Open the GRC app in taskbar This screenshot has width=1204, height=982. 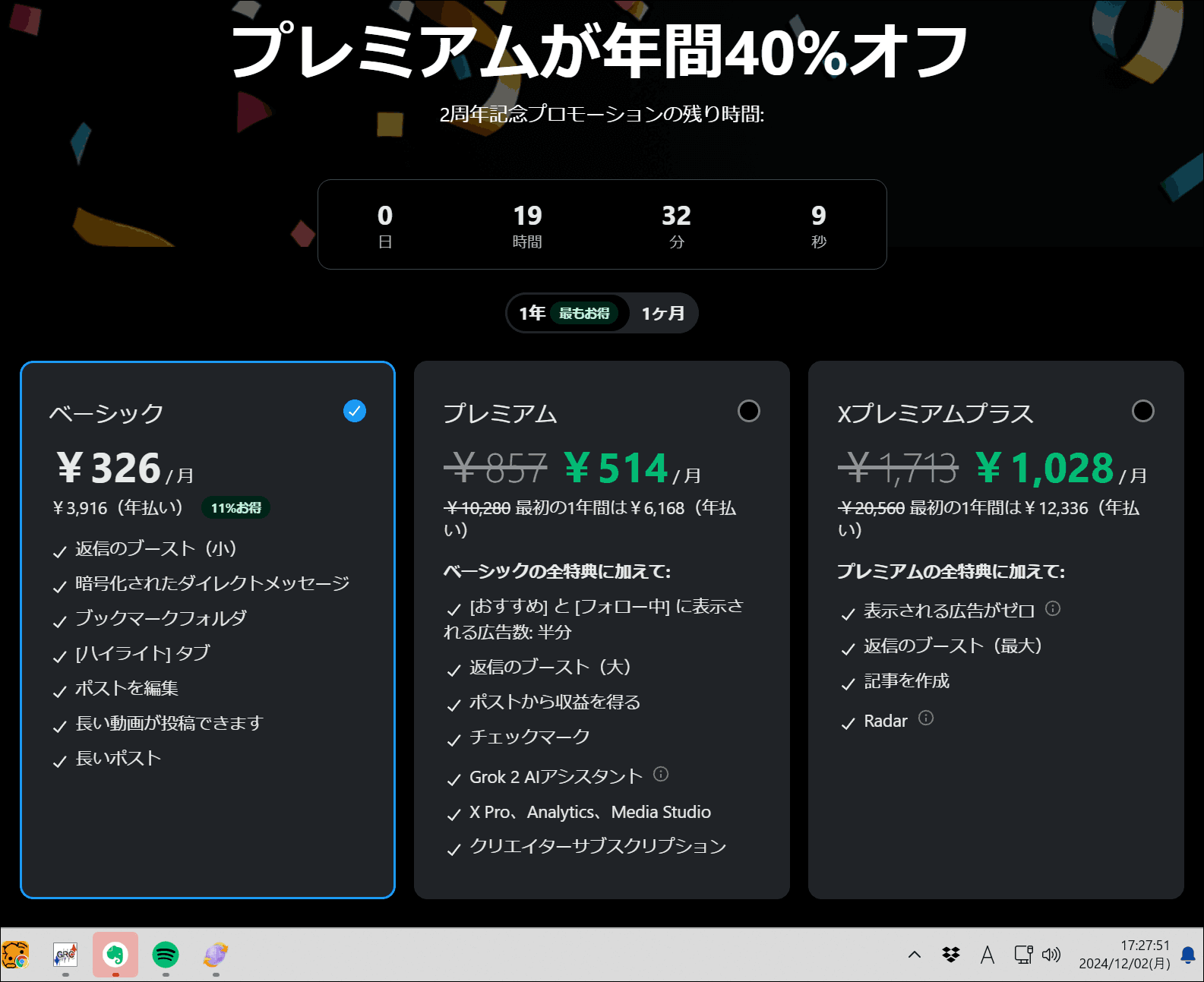[x=65, y=955]
